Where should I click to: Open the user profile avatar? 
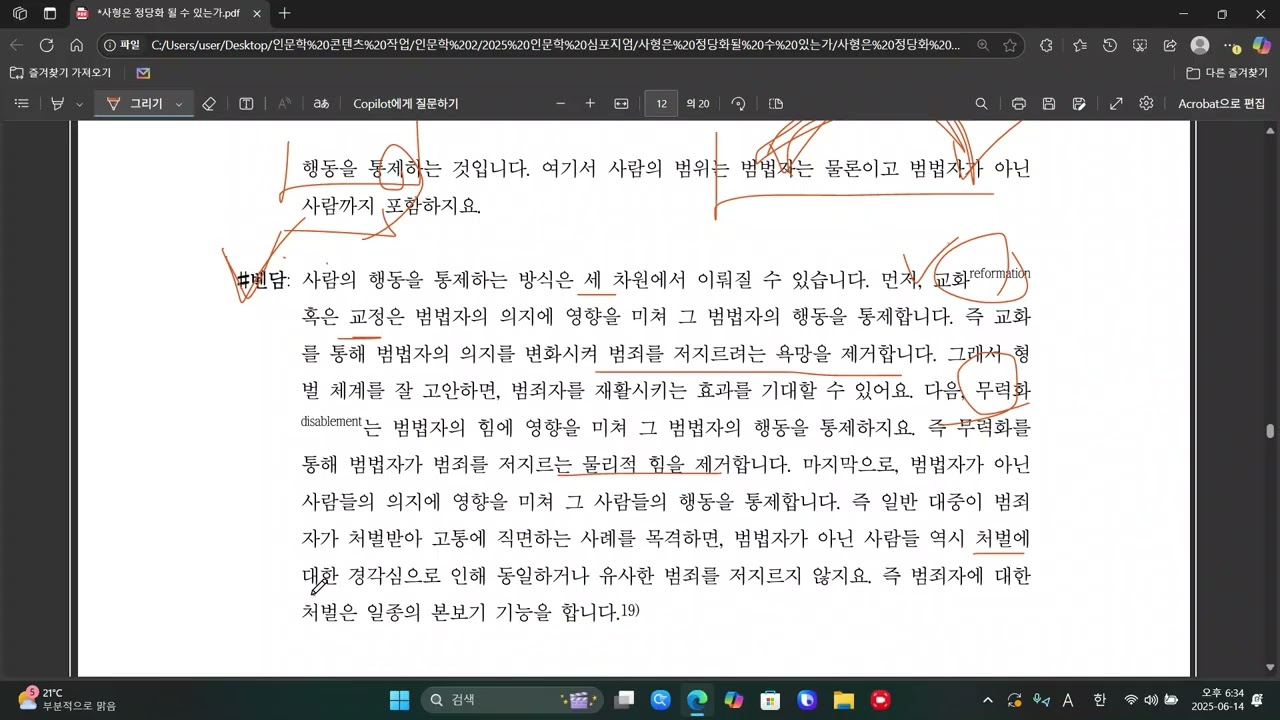click(x=1200, y=45)
